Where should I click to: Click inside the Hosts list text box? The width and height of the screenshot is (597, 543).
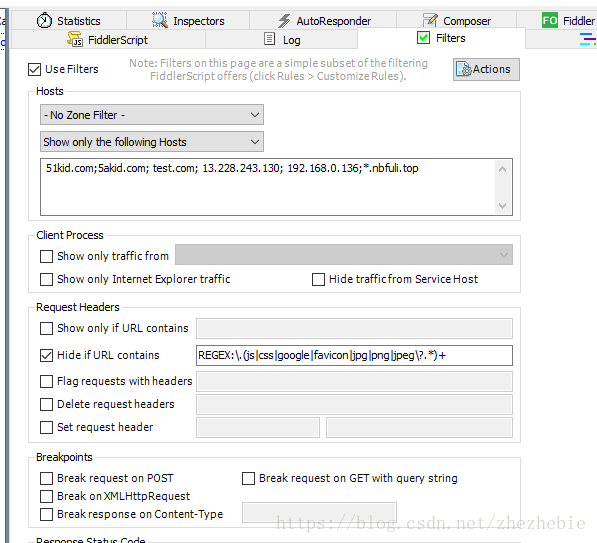(x=267, y=187)
